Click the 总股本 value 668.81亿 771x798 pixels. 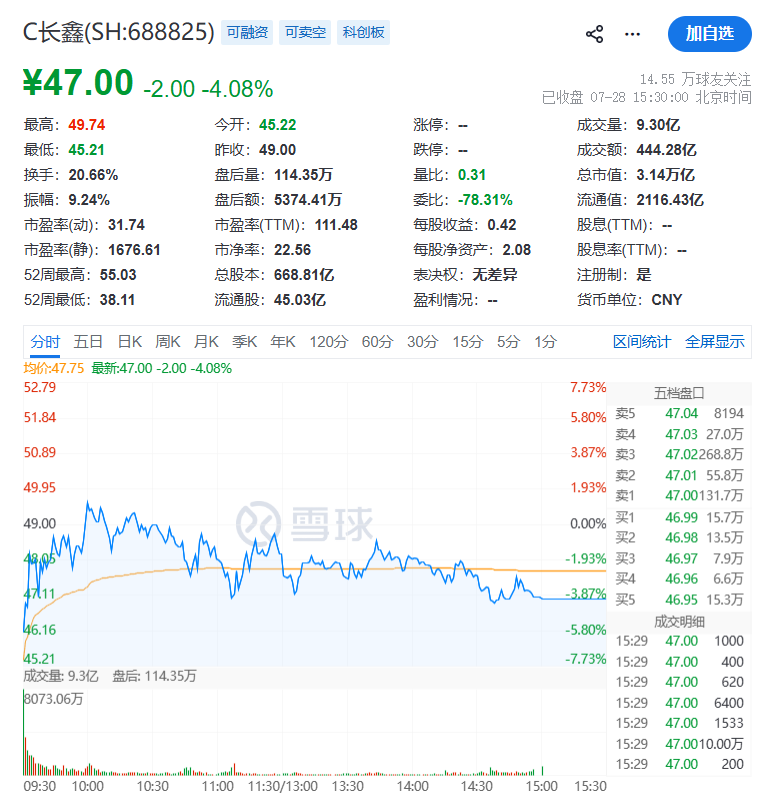(x=304, y=275)
